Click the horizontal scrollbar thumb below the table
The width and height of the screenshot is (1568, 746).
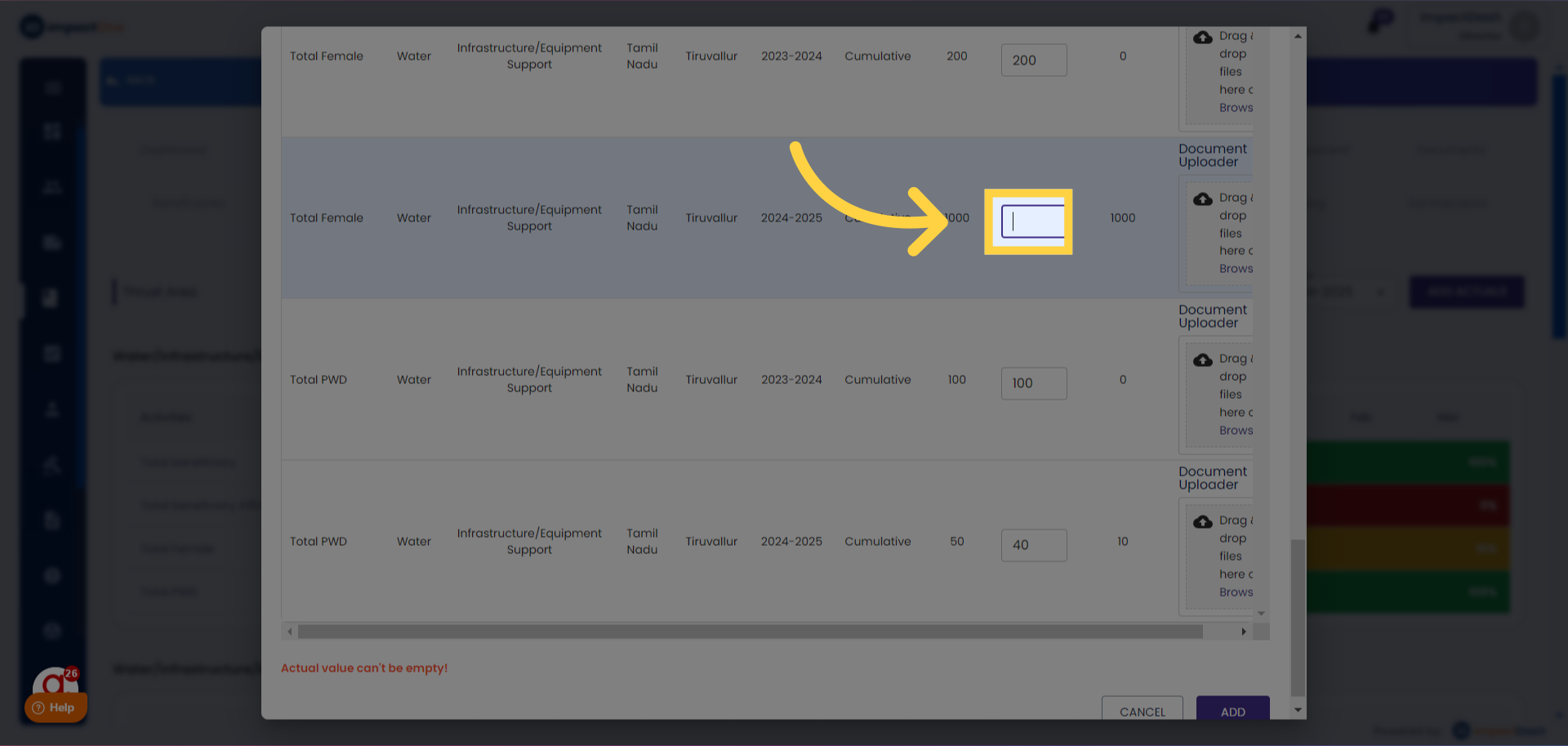pyautogui.click(x=750, y=632)
